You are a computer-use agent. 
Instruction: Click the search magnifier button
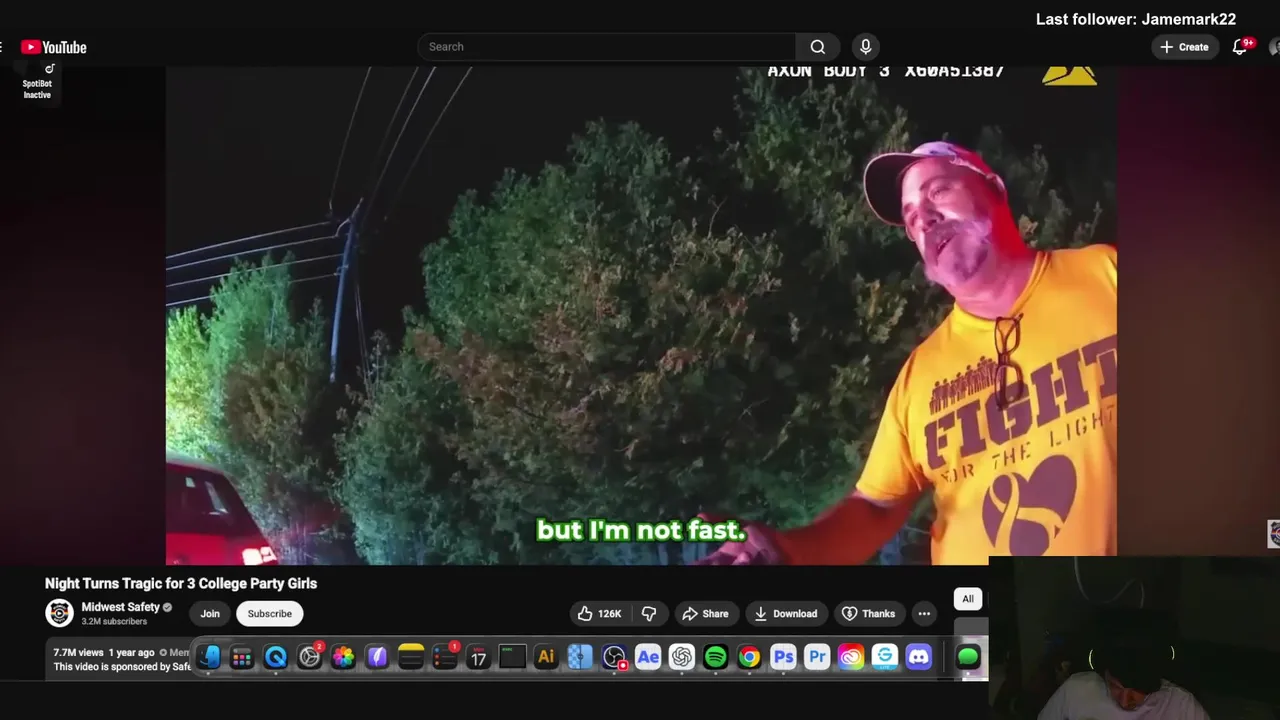[x=818, y=47]
